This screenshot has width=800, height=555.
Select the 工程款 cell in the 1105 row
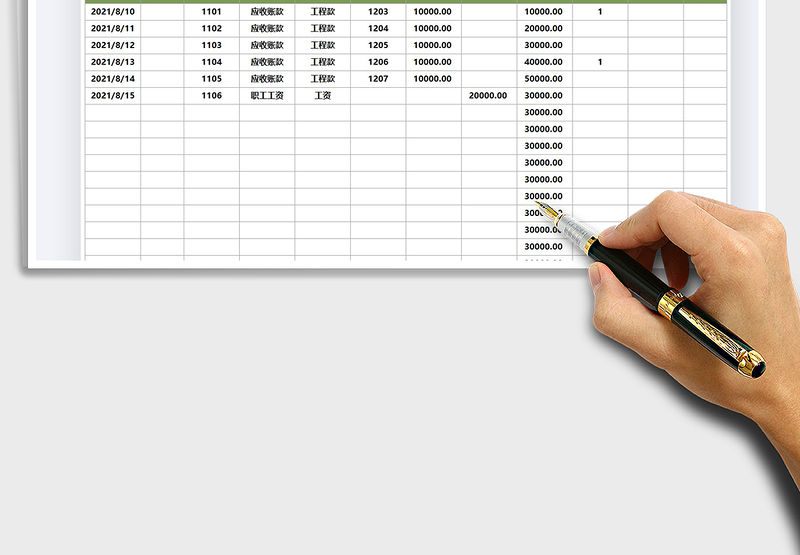322,79
